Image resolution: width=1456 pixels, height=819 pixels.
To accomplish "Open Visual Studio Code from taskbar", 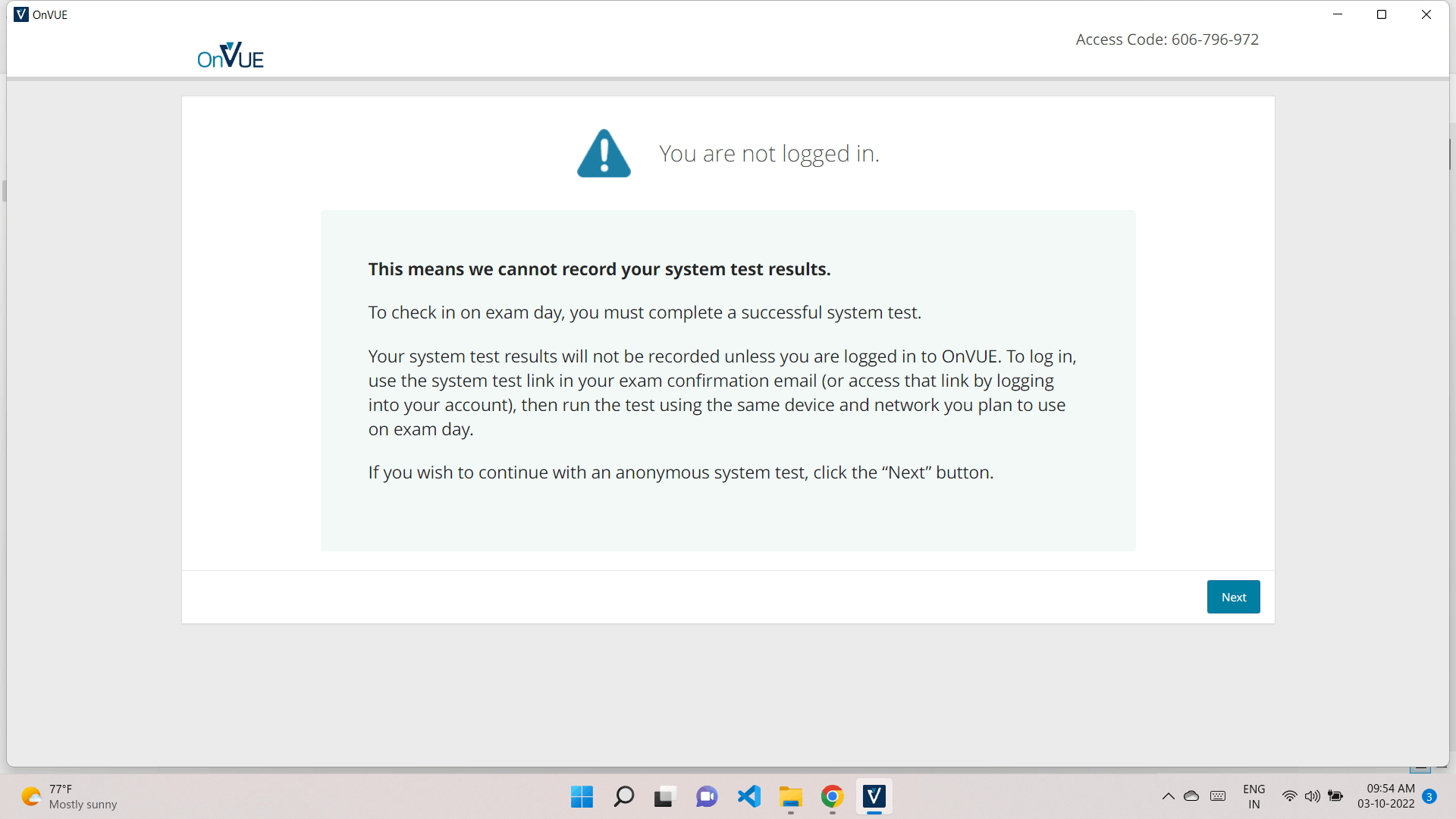I will pyautogui.click(x=748, y=797).
